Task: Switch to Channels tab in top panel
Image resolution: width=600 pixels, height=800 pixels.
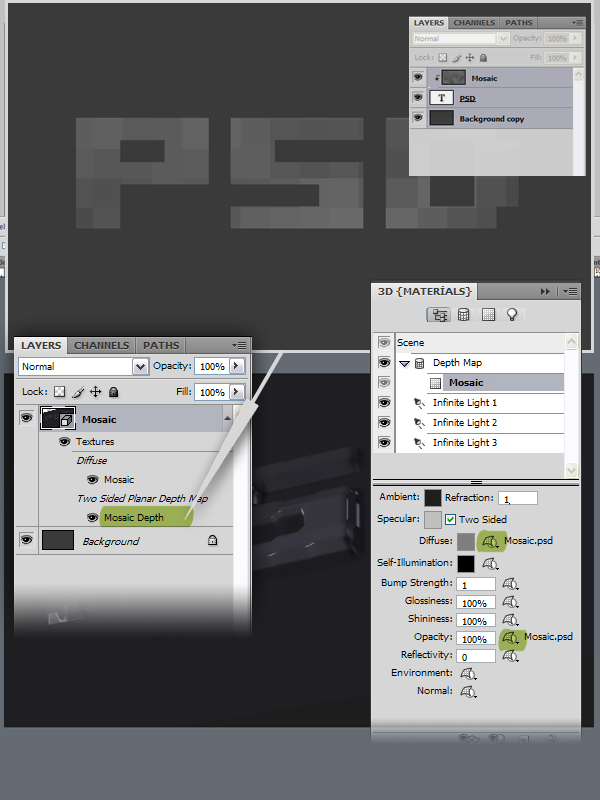Action: [474, 23]
